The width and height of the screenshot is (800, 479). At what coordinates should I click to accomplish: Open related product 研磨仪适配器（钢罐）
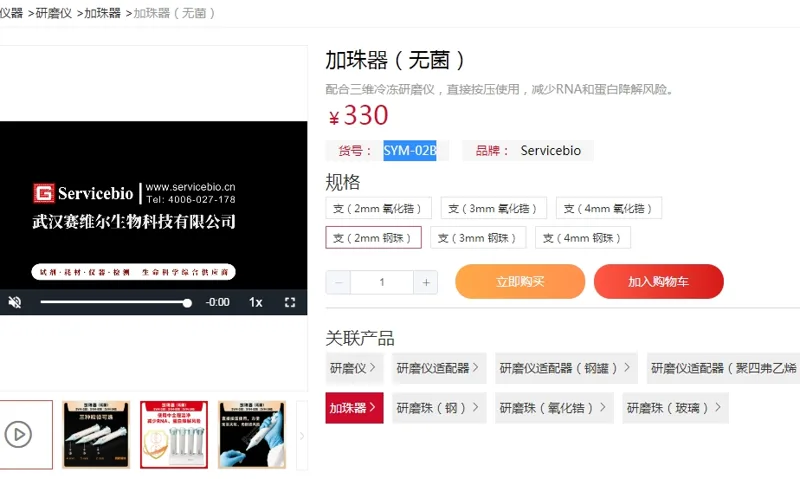(x=566, y=368)
